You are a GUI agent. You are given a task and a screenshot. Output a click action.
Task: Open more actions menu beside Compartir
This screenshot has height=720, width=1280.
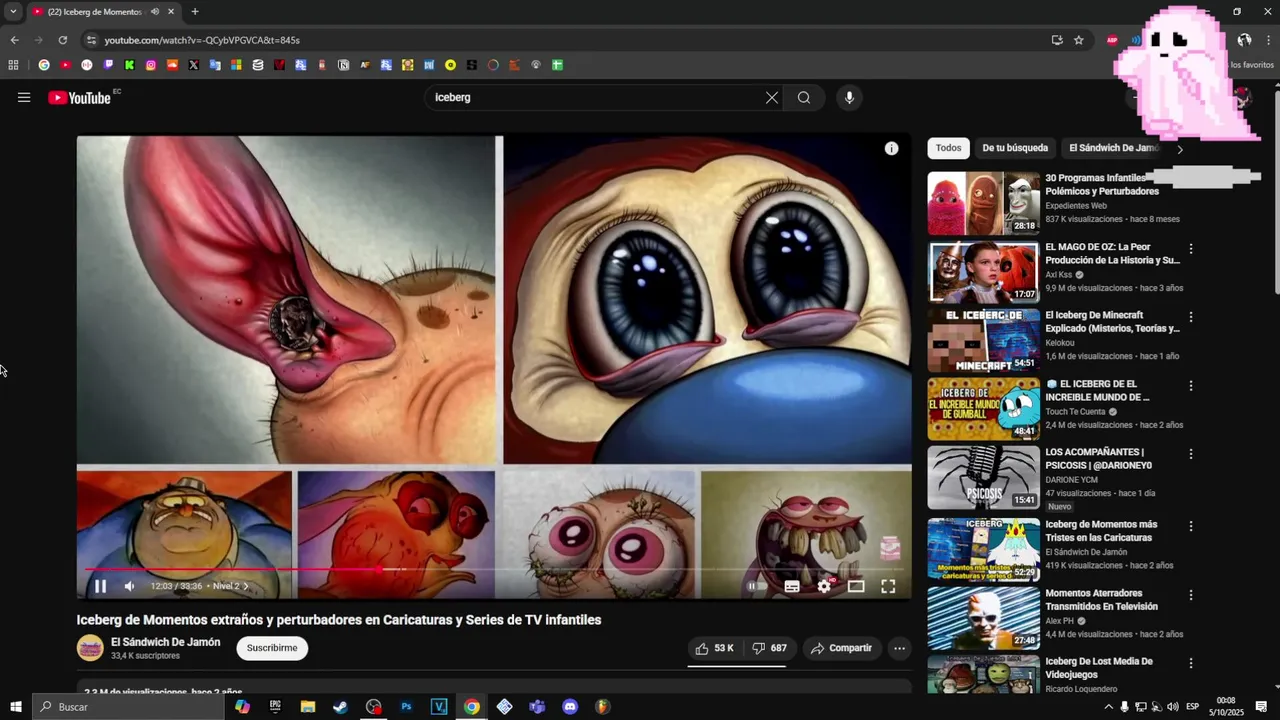899,648
